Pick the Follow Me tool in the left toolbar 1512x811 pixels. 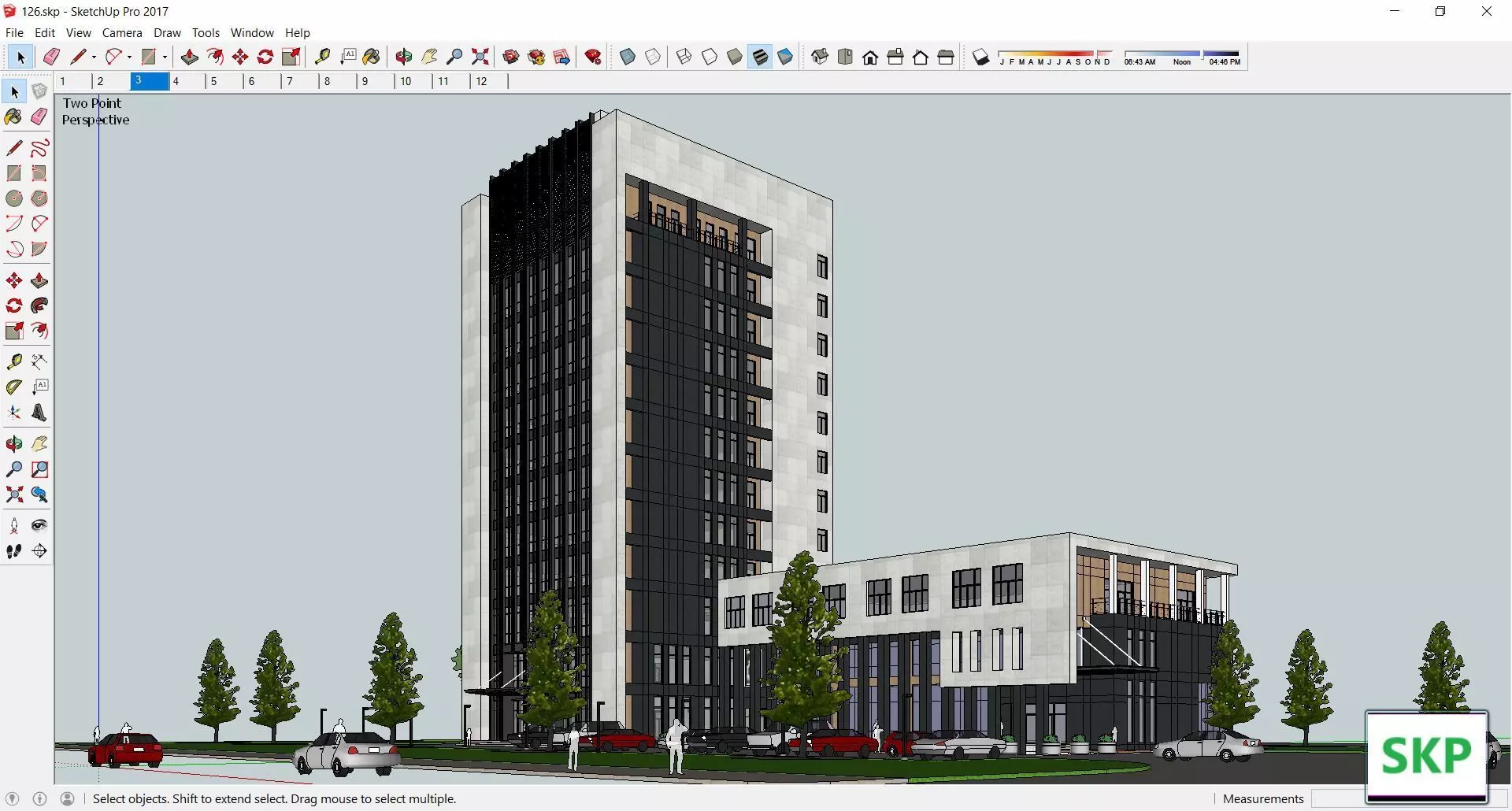pyautogui.click(x=39, y=306)
